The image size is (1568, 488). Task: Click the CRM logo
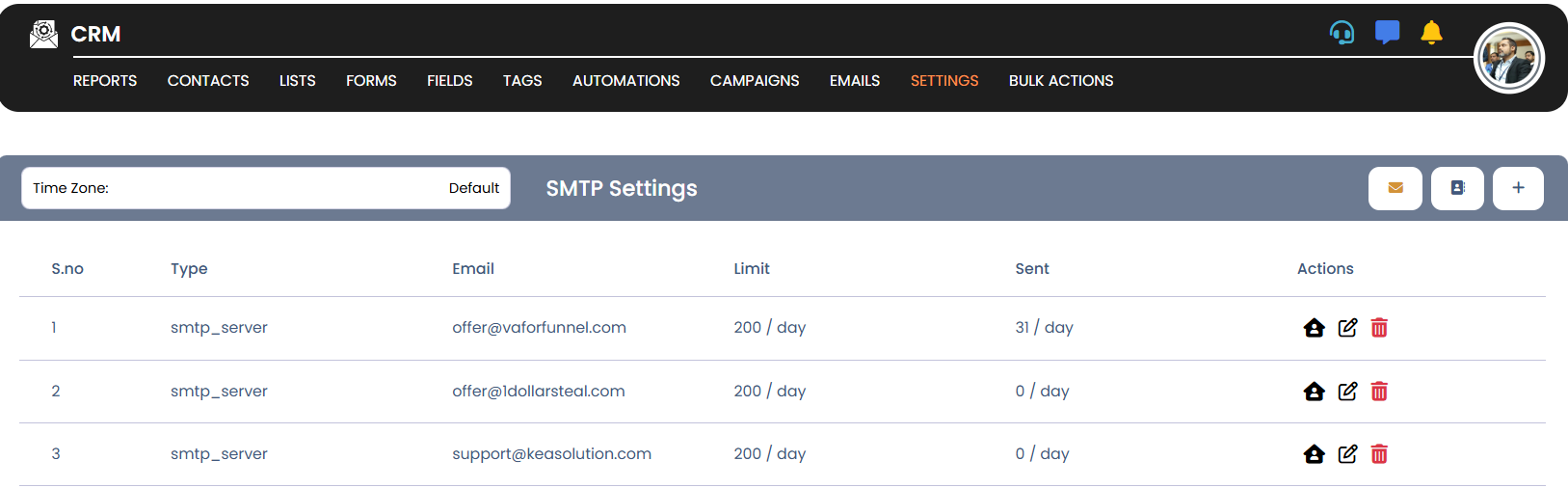tap(75, 34)
